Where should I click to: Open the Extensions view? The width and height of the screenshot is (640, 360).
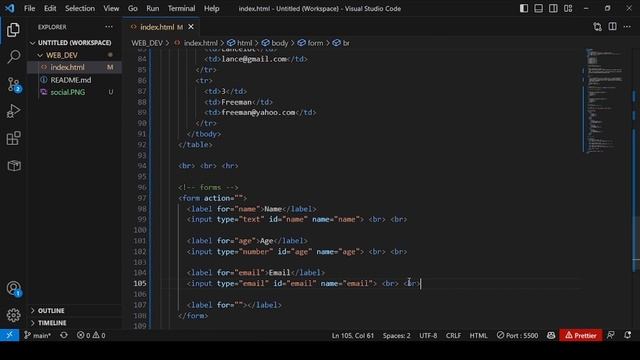(13, 138)
